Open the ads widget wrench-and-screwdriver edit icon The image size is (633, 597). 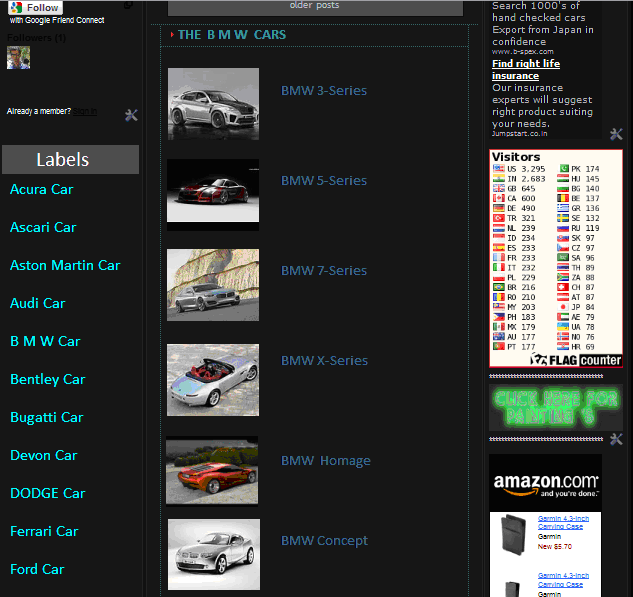click(616, 134)
